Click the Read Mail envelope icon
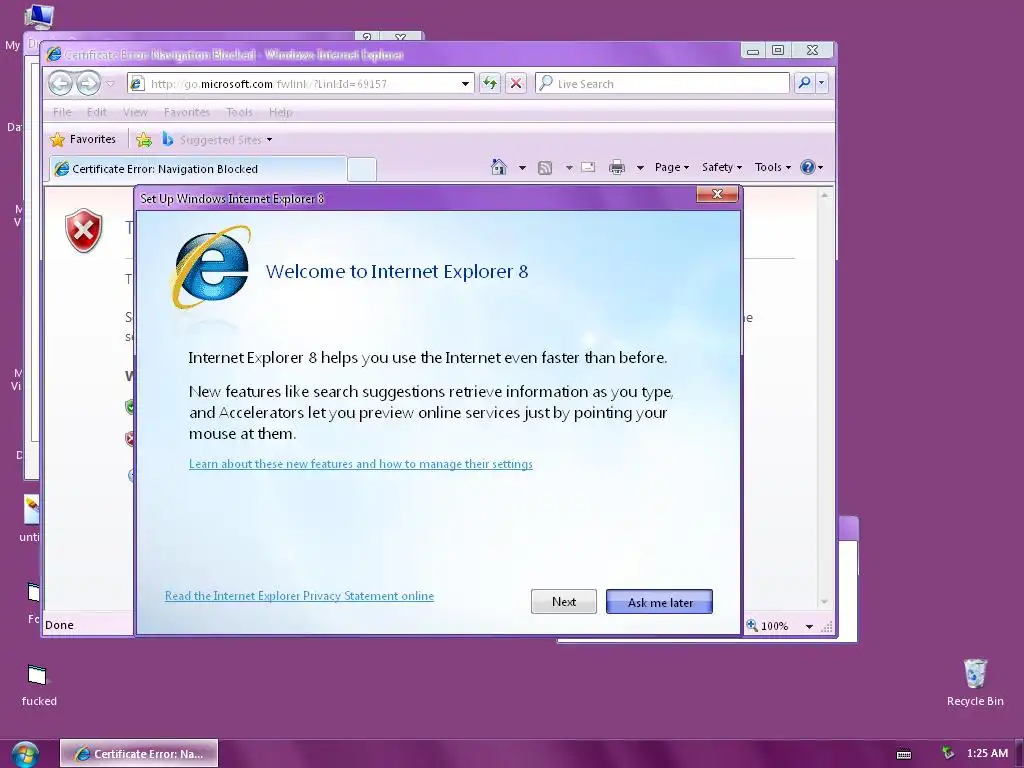This screenshot has height=768, width=1024. pyautogui.click(x=588, y=167)
